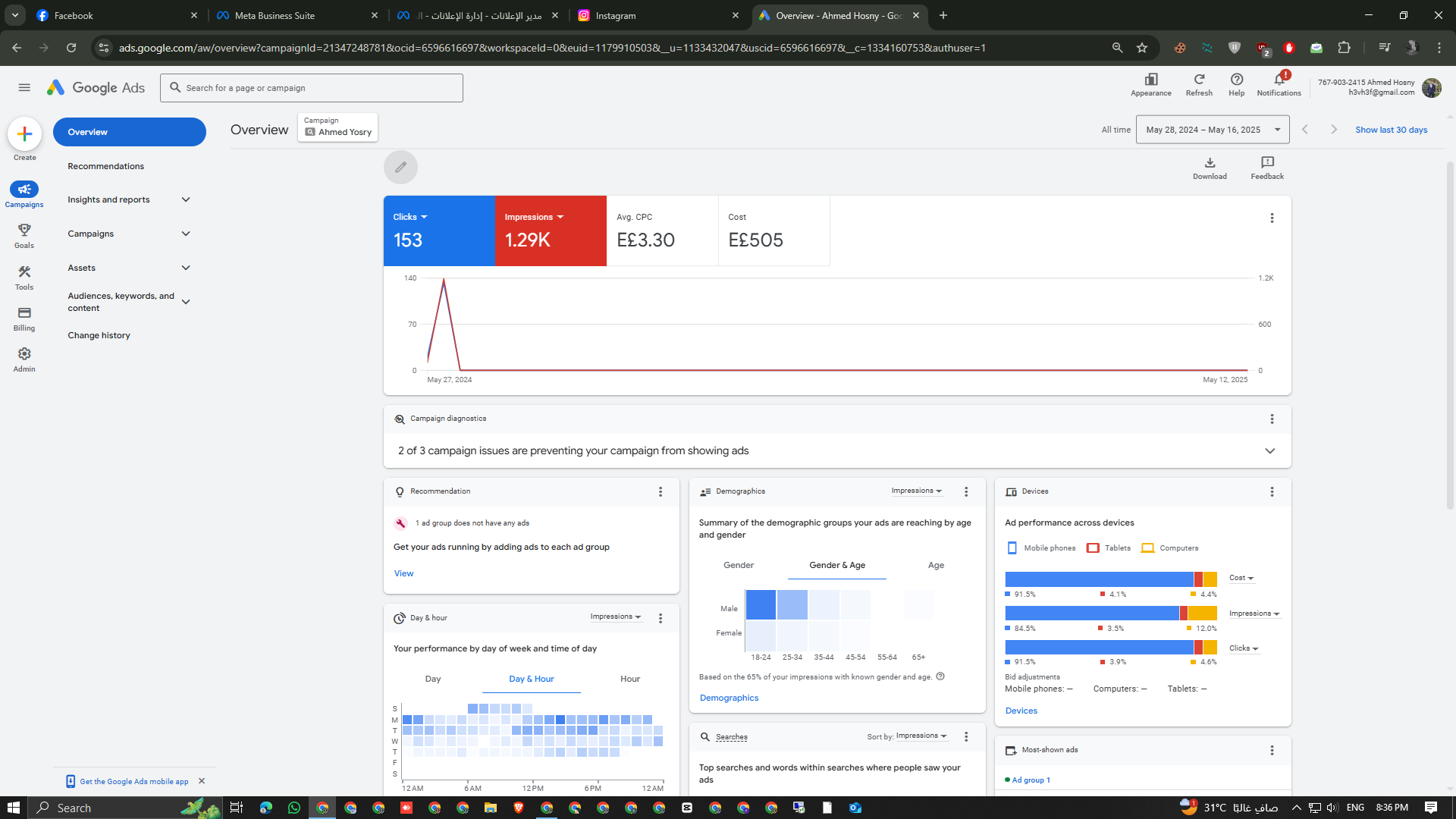Screen dimensions: 1456x819
Task: Click the Ahmed Yosry campaign selector
Action: [x=337, y=127]
